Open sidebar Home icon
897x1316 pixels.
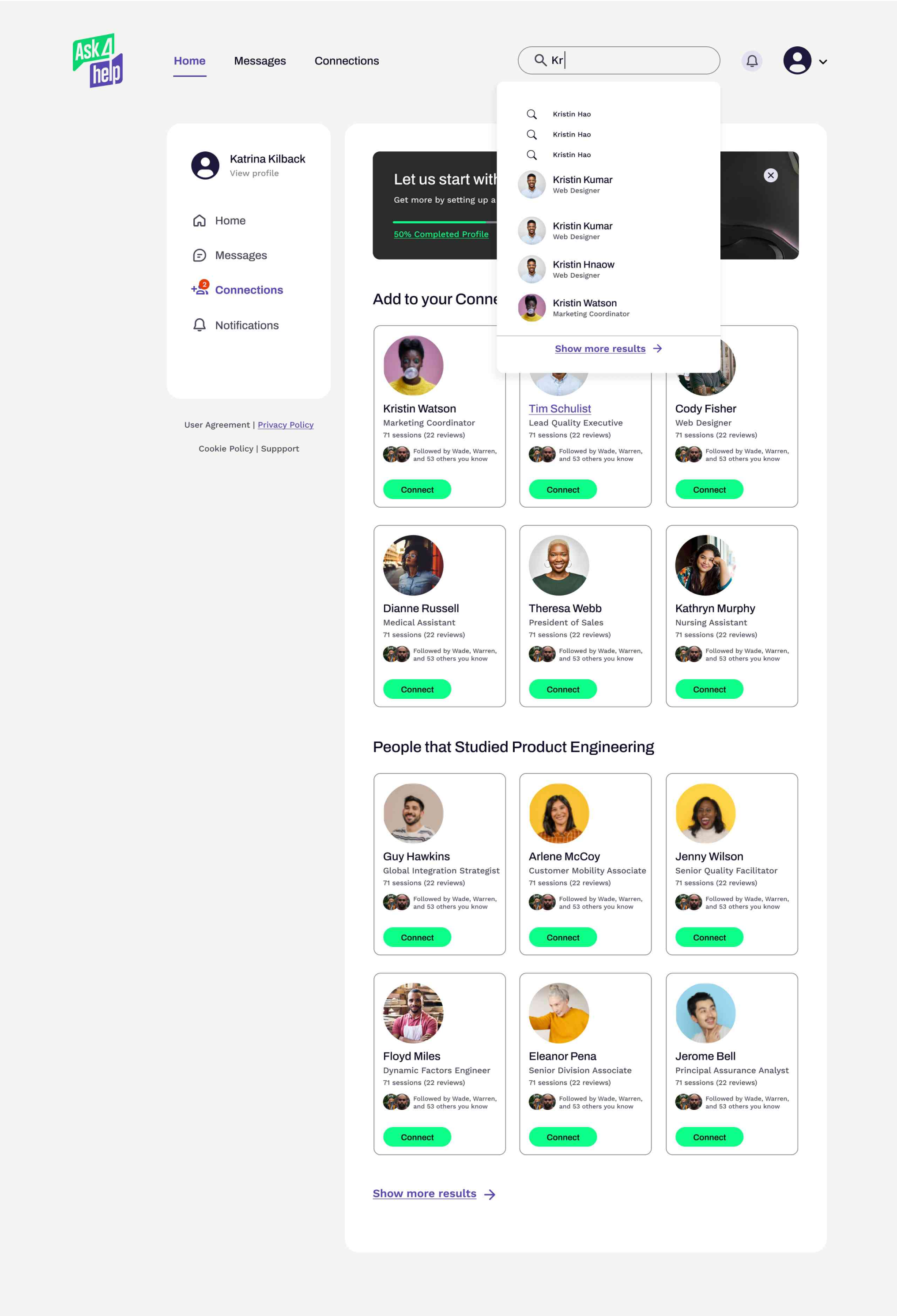200,221
